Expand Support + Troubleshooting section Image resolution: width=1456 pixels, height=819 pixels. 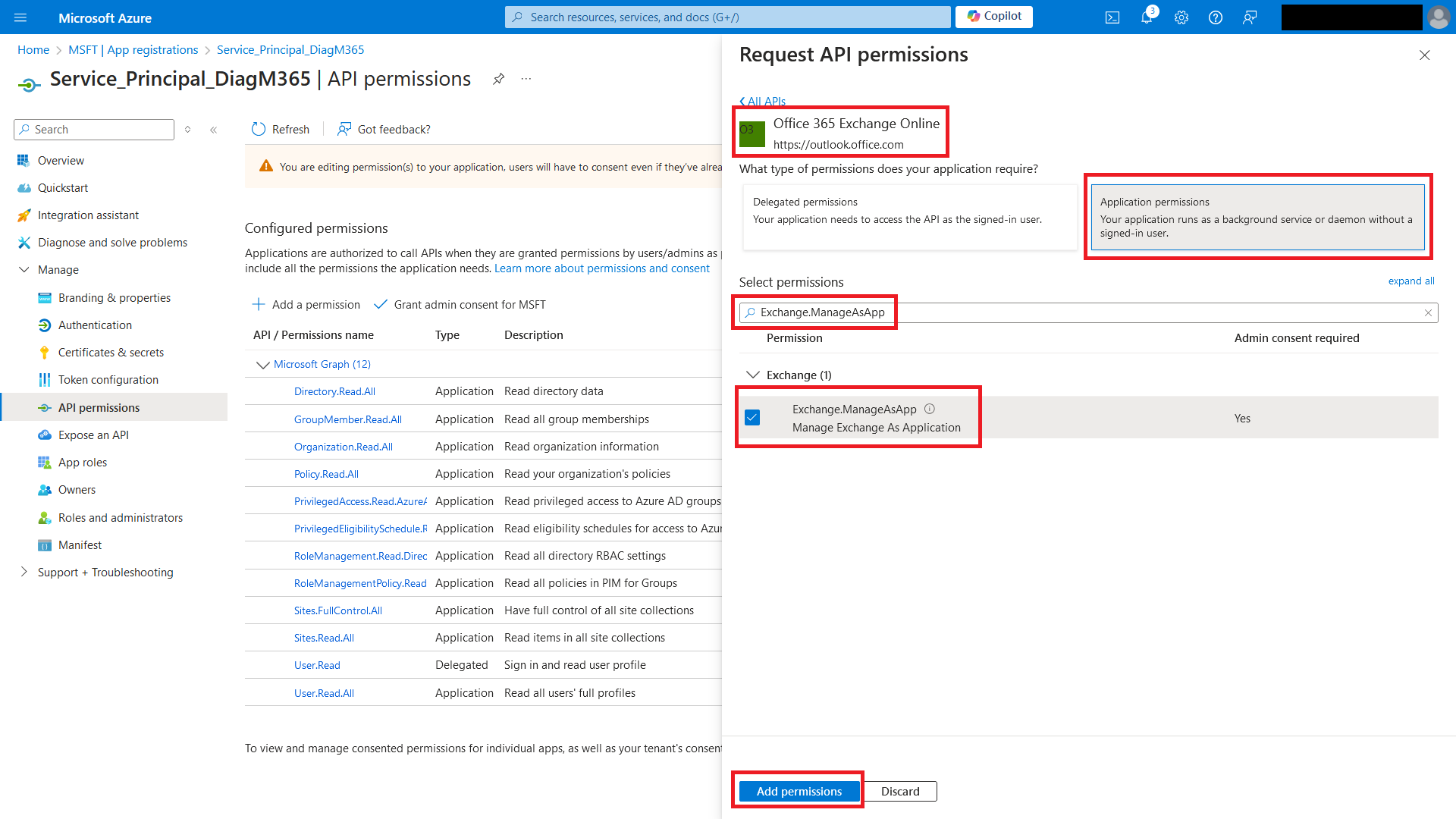click(x=24, y=572)
